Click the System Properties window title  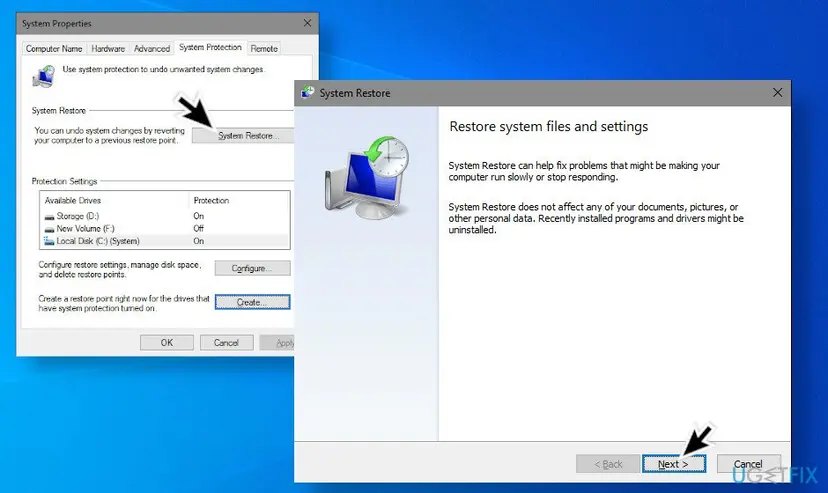[57, 24]
